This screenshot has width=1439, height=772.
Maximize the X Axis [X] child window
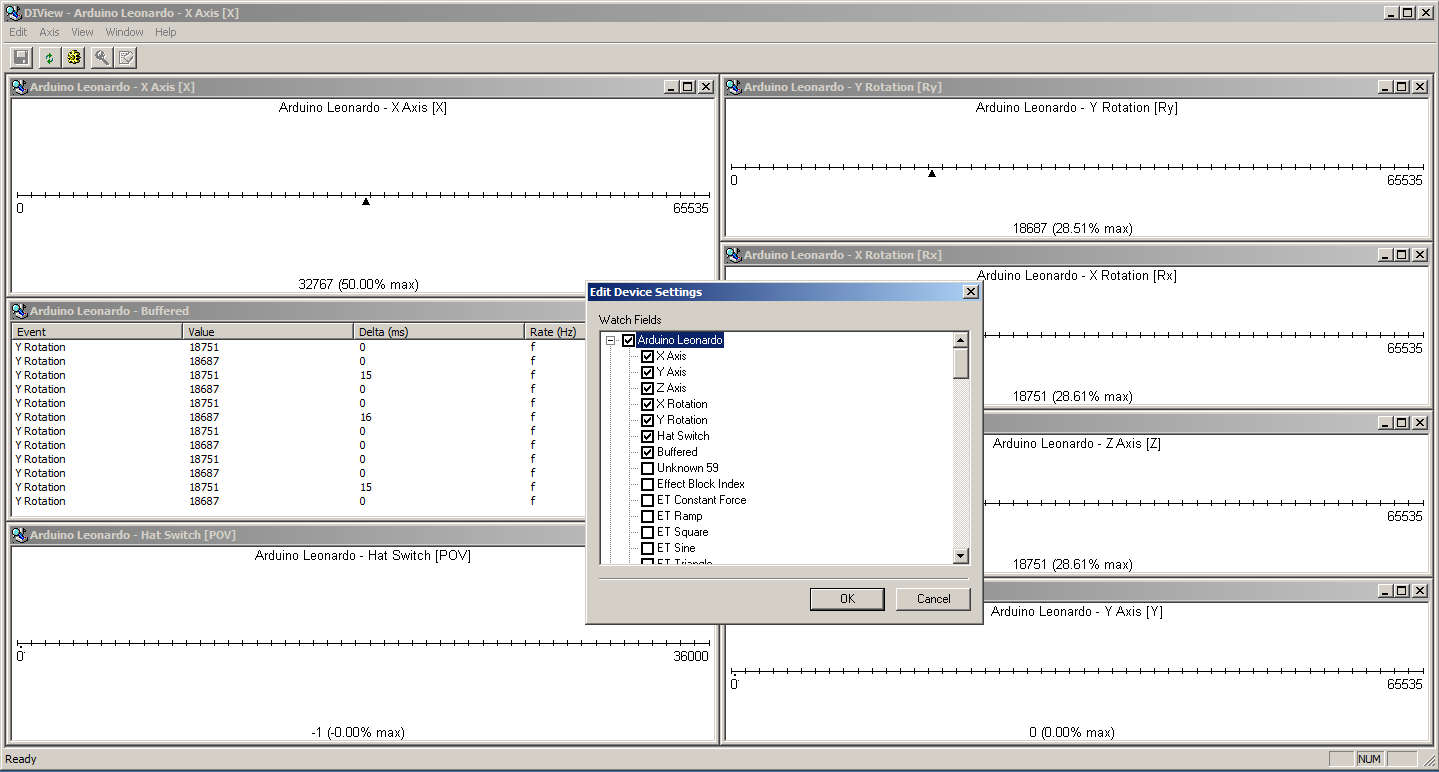[x=688, y=87]
